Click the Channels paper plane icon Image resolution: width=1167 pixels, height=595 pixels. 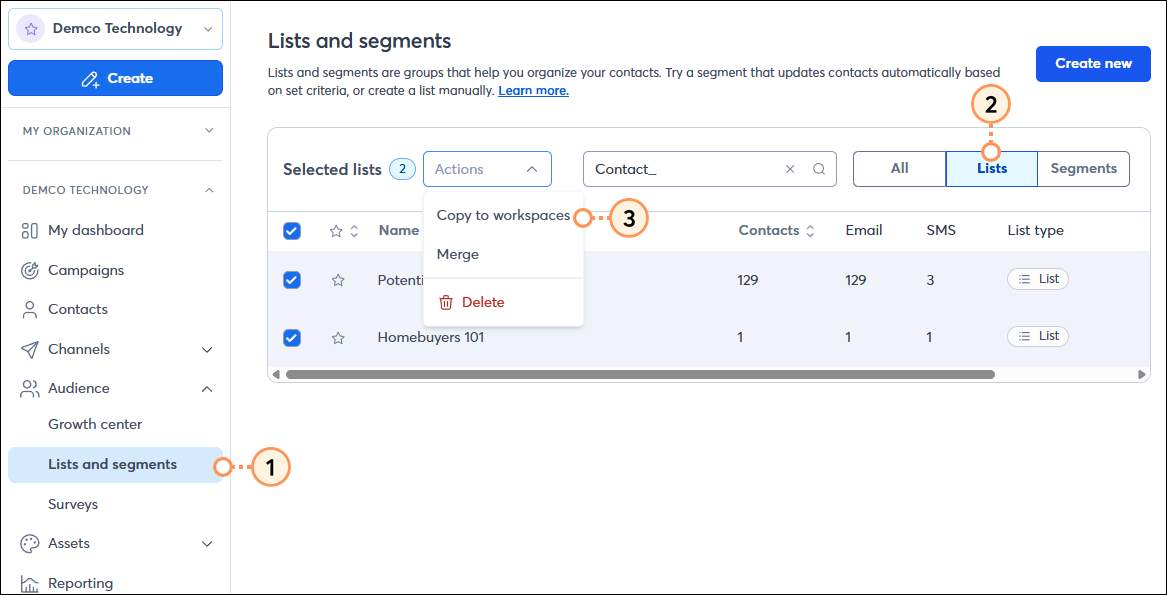(30, 349)
